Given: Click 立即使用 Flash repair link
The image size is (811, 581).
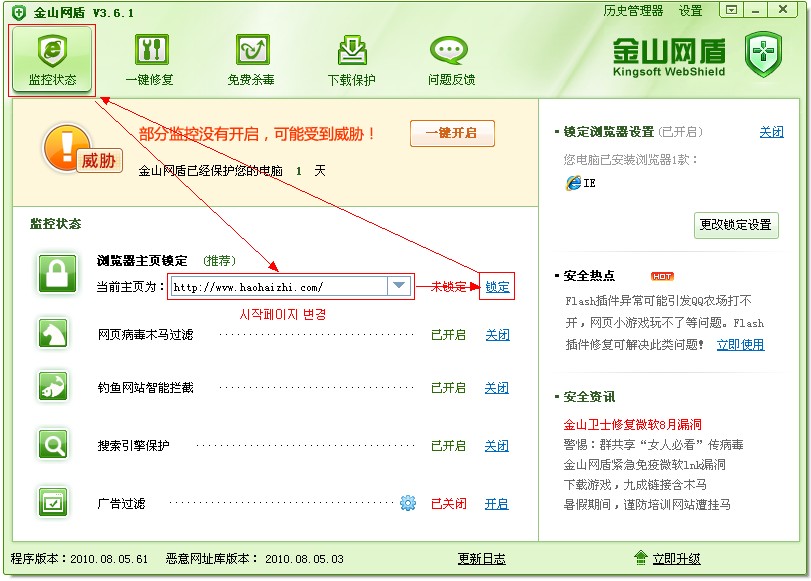Looking at the screenshot, I should [740, 345].
